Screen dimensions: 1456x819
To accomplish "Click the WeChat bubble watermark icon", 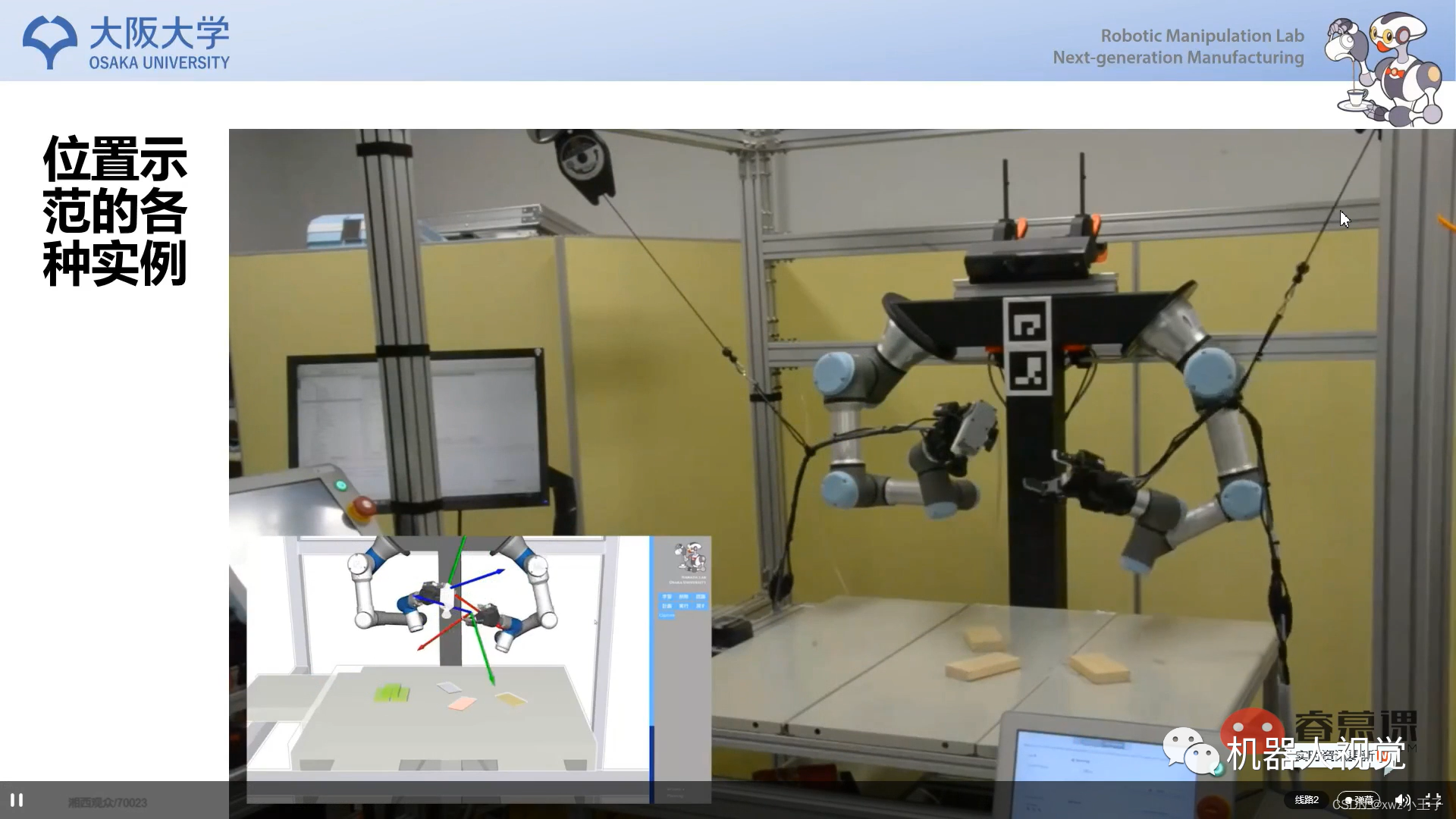I will tap(1191, 750).
